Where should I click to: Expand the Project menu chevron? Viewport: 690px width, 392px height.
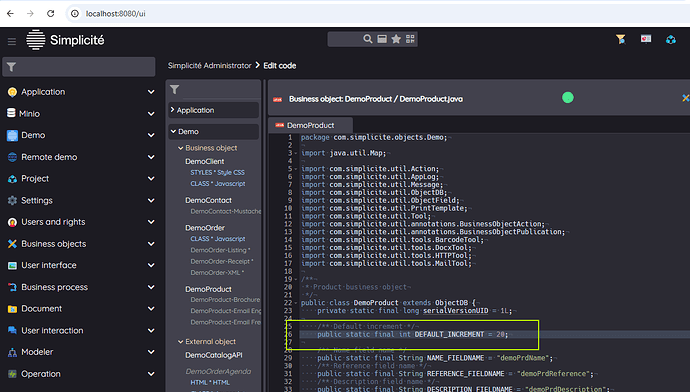151,179
